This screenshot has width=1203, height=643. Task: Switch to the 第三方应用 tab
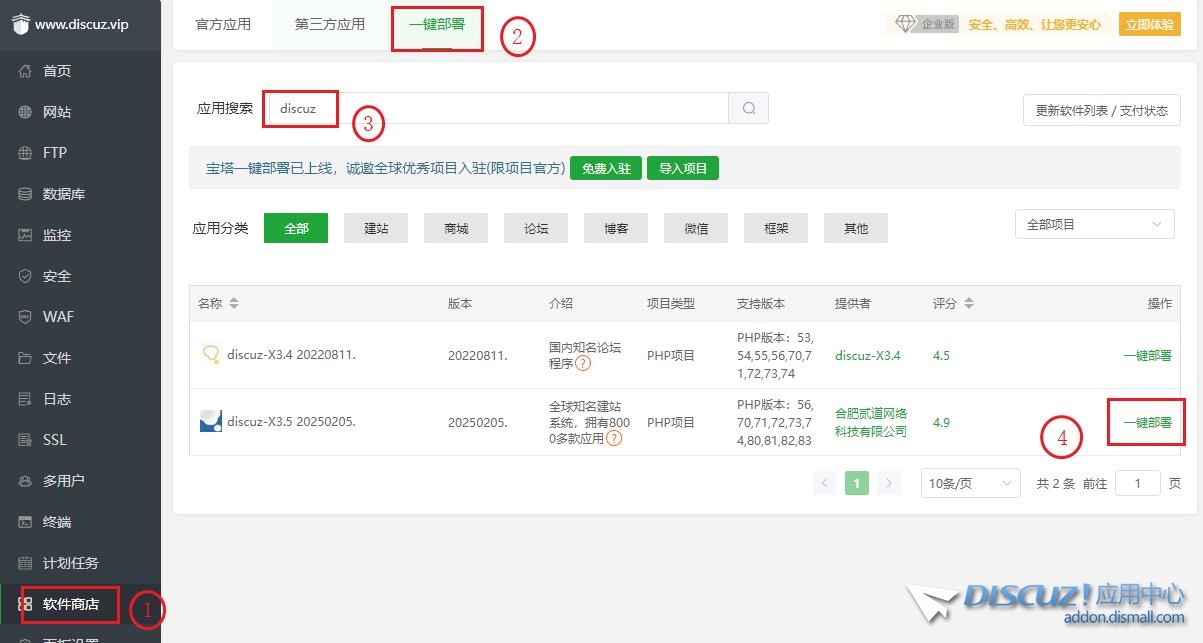330,24
